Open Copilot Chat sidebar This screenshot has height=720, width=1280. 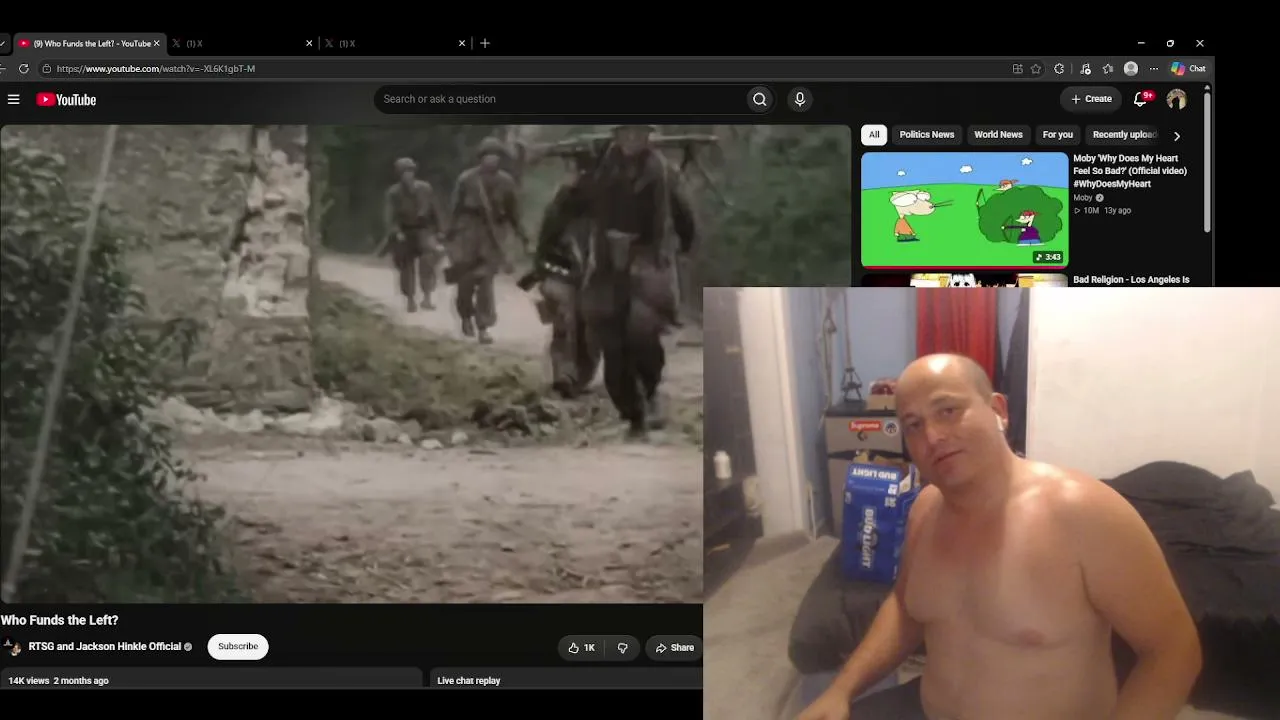pyautogui.click(x=1189, y=69)
